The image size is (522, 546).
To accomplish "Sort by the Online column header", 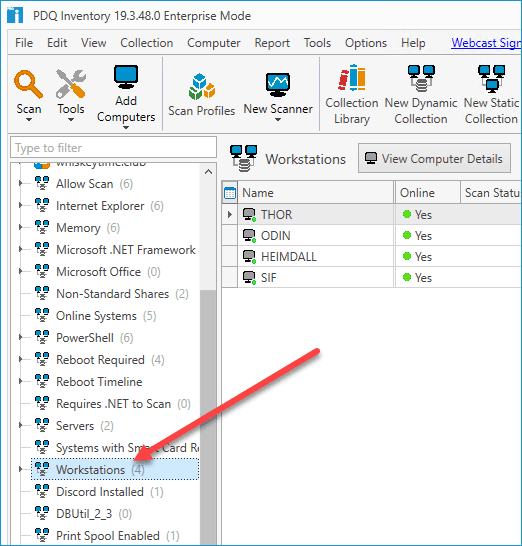I will 428,193.
